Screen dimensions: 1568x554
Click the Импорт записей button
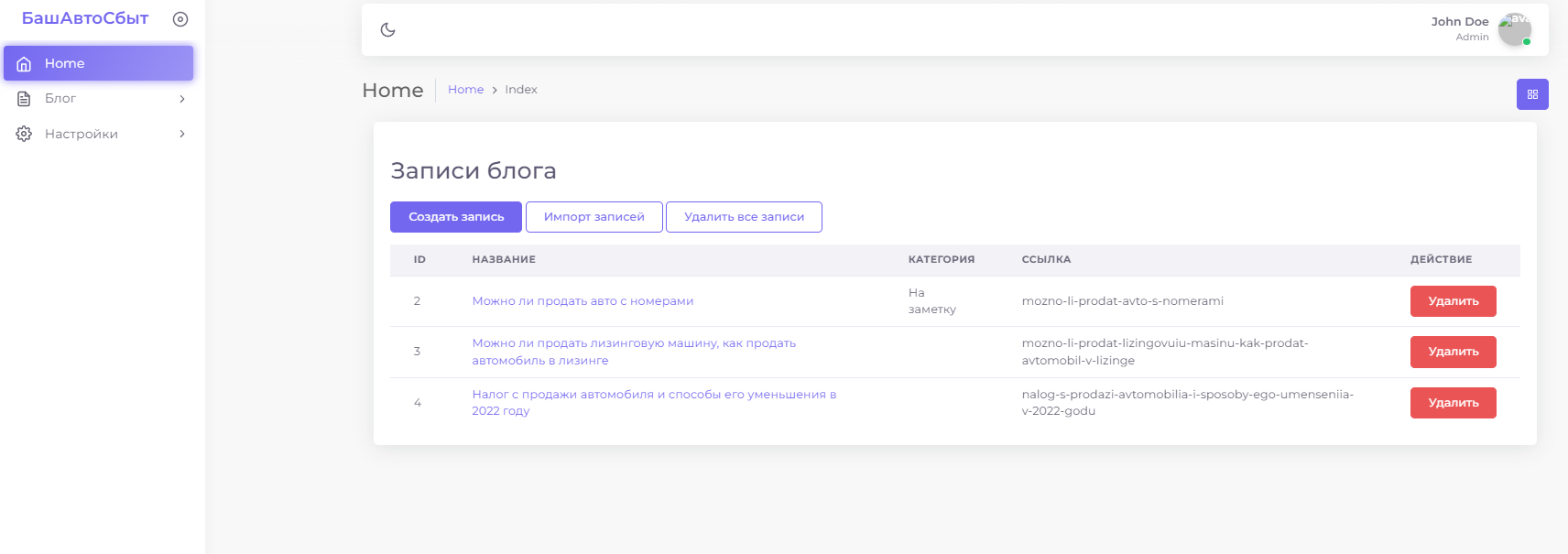click(593, 217)
